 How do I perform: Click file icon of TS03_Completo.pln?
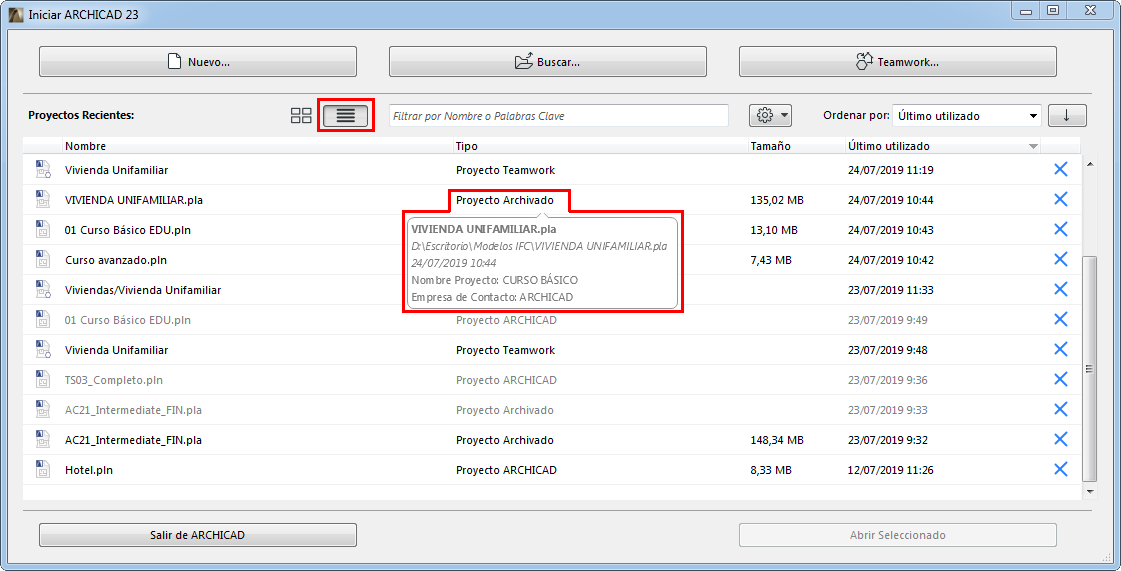point(42,379)
